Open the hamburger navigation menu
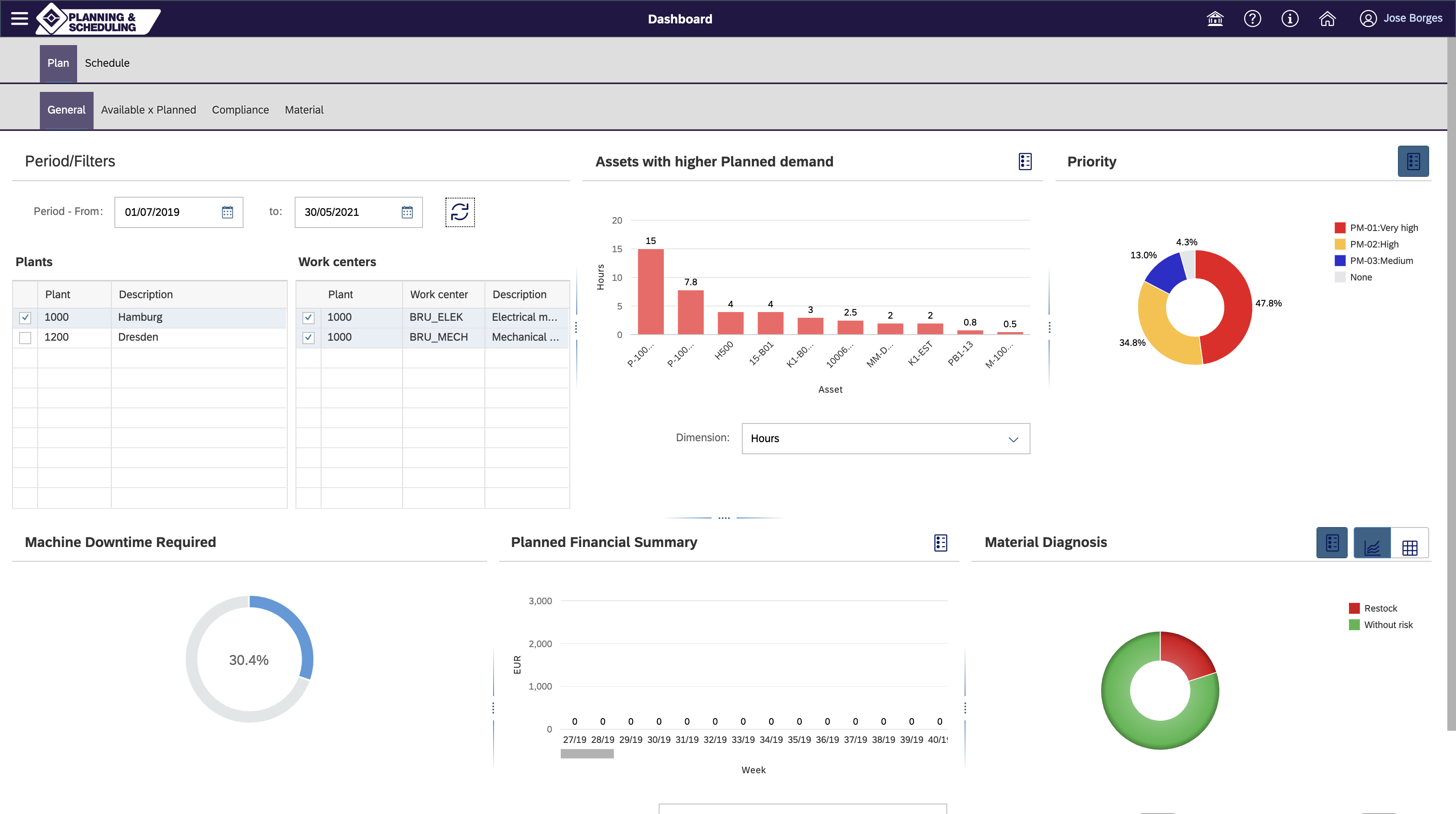This screenshot has width=1456, height=814. point(19,19)
